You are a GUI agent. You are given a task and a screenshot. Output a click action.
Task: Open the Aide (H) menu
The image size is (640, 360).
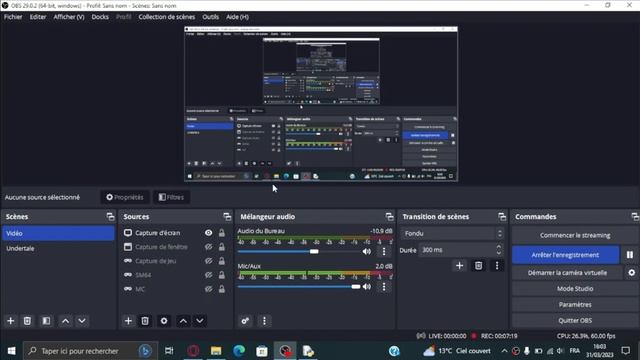point(238,17)
